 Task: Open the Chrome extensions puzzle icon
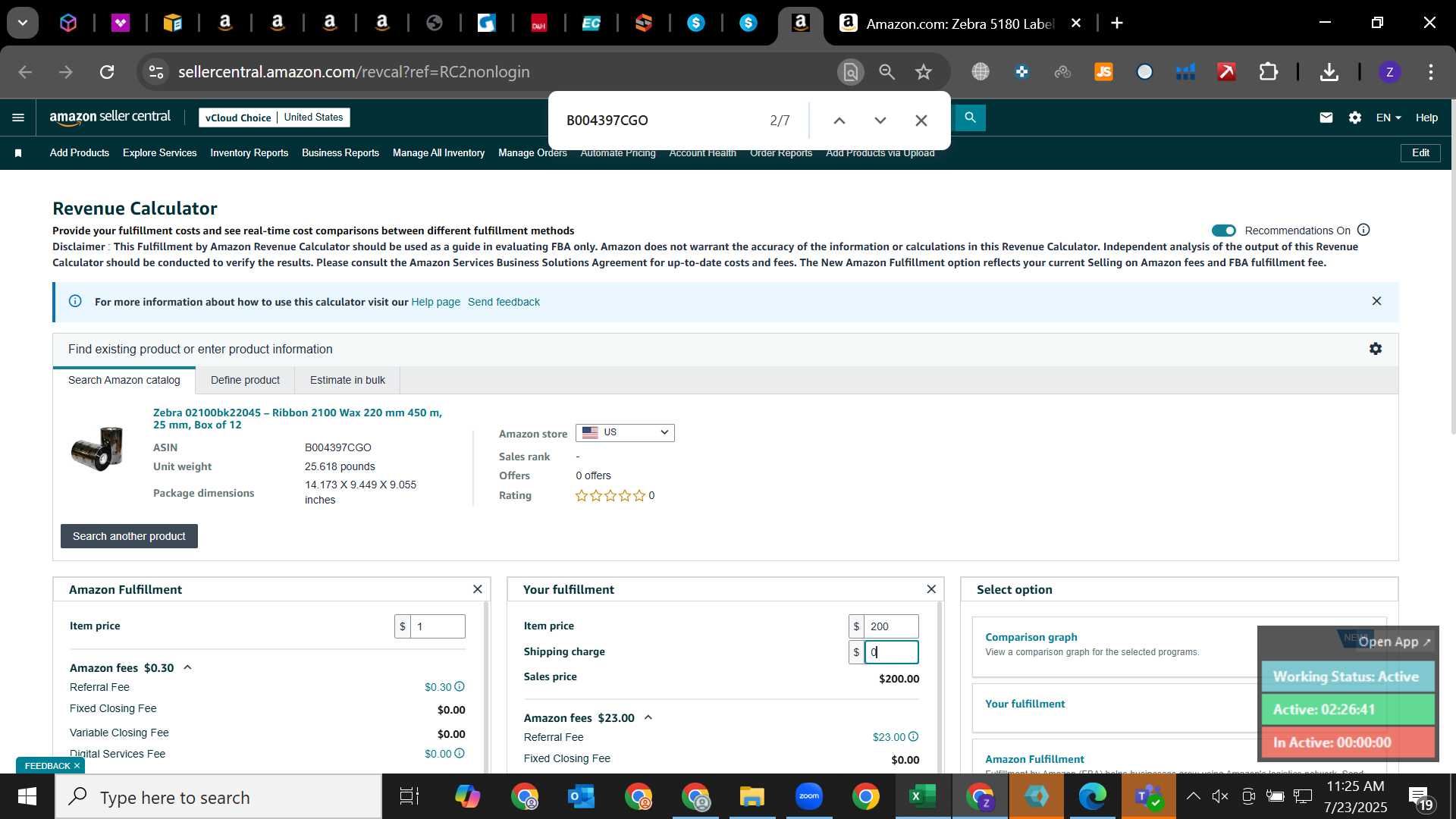pyautogui.click(x=1268, y=72)
